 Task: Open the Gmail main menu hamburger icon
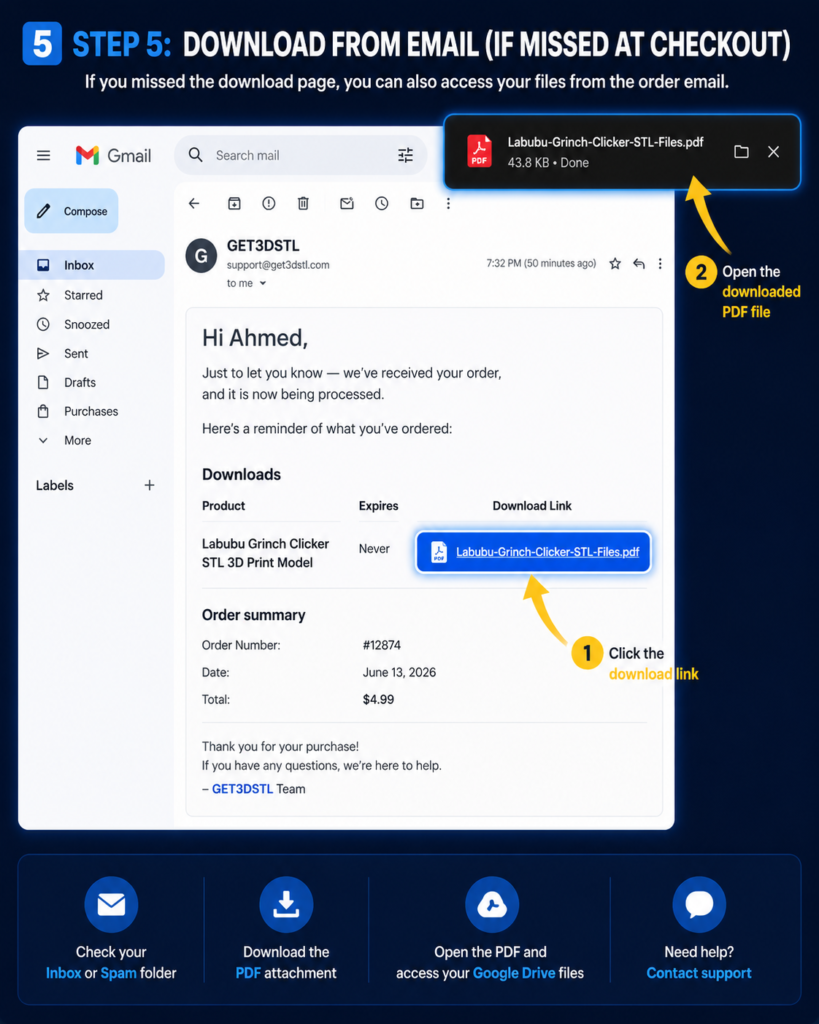click(x=43, y=155)
